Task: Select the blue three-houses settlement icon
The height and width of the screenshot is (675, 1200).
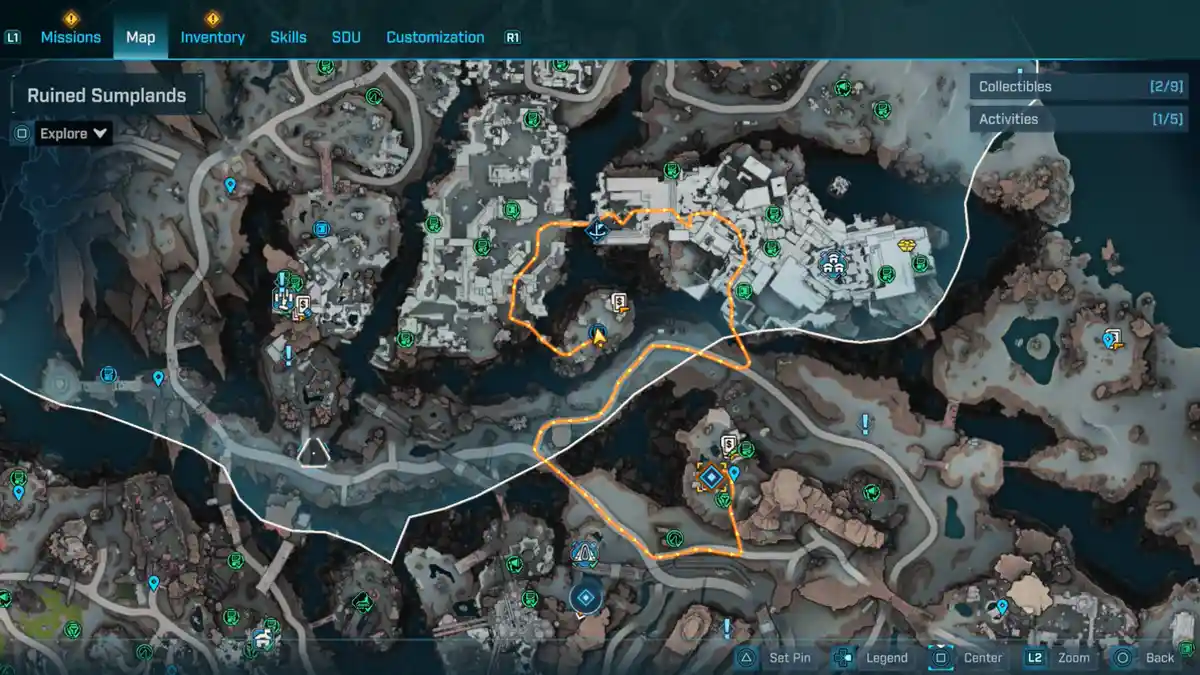Action: click(x=831, y=262)
